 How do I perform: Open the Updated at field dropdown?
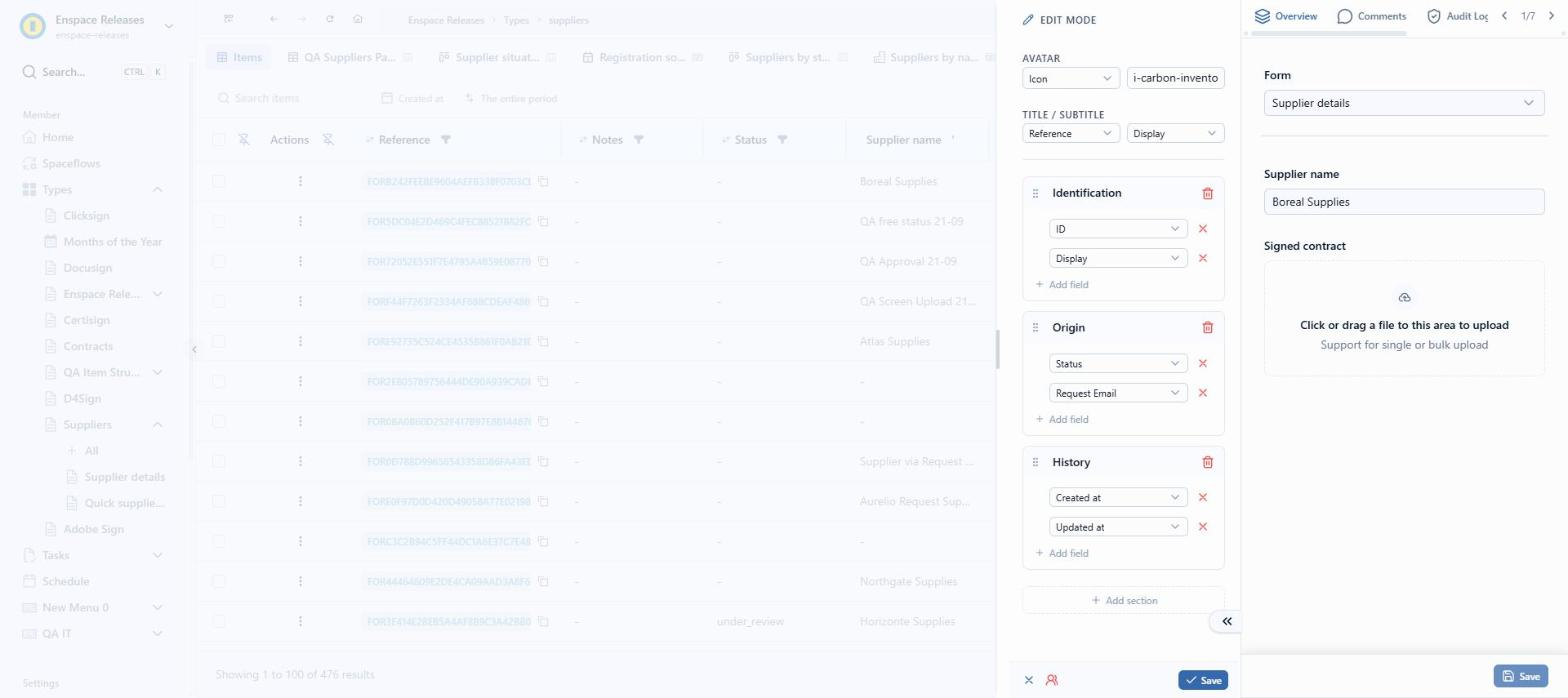point(1118,527)
